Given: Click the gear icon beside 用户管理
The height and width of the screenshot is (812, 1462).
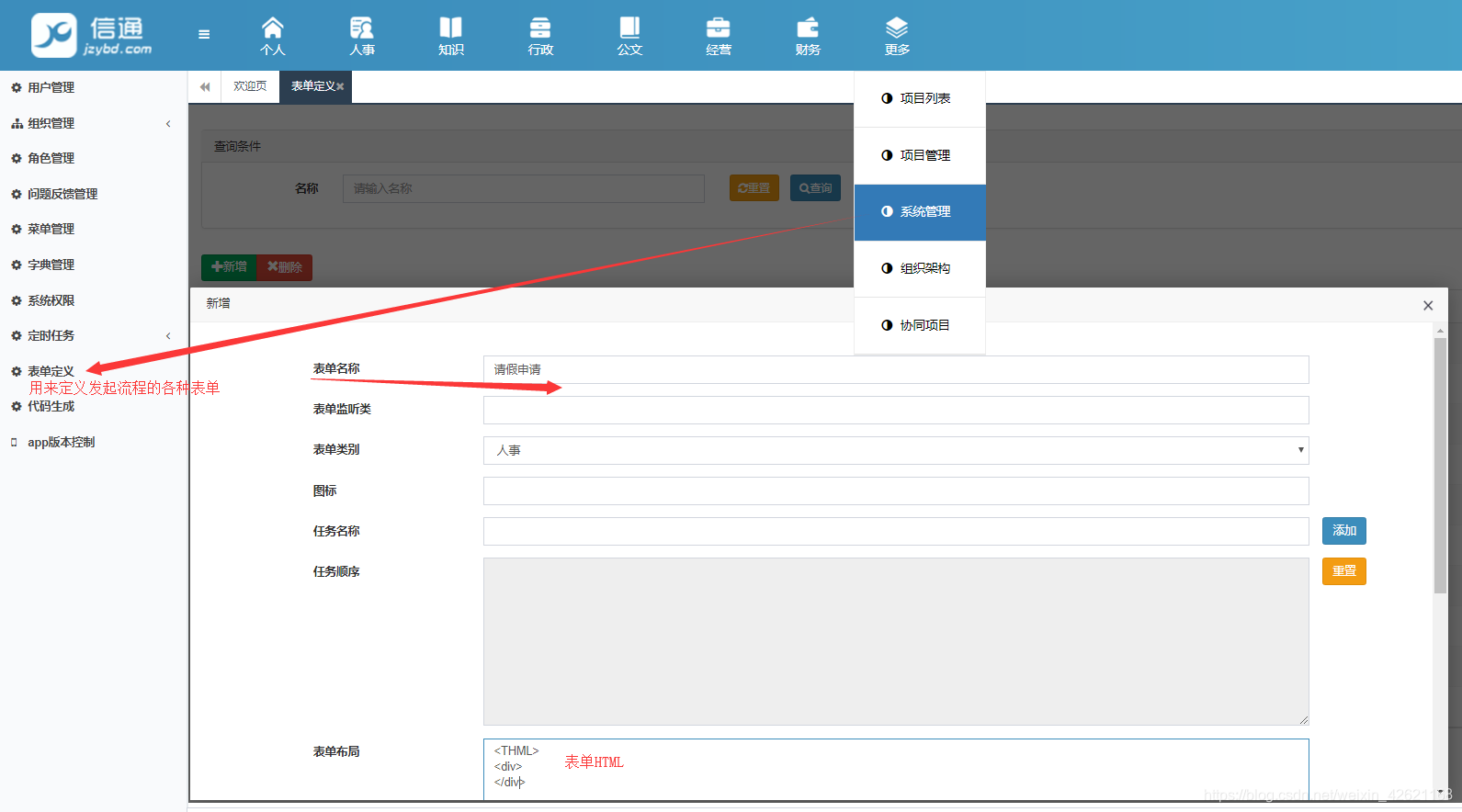Looking at the screenshot, I should 16,88.
